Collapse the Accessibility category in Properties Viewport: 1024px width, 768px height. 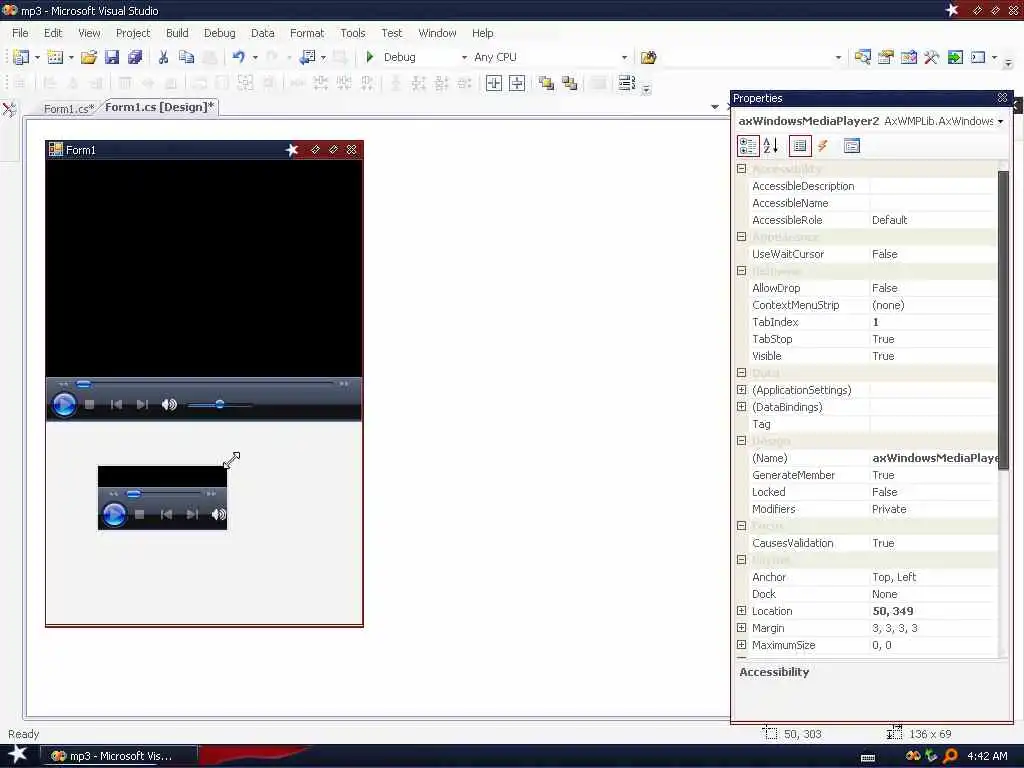pos(741,168)
